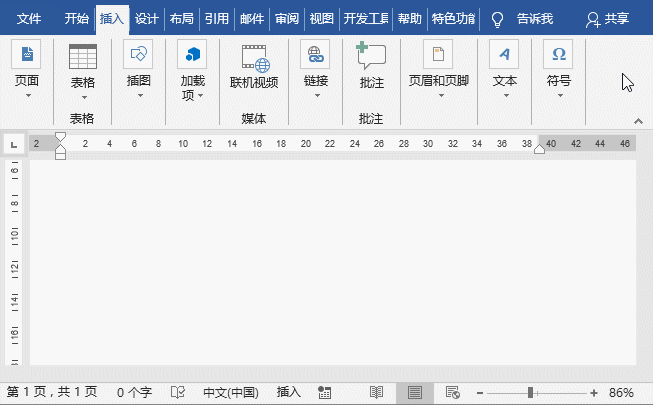Click the ruler tab selector icon
Screen dimensions: 653x405
point(14,145)
